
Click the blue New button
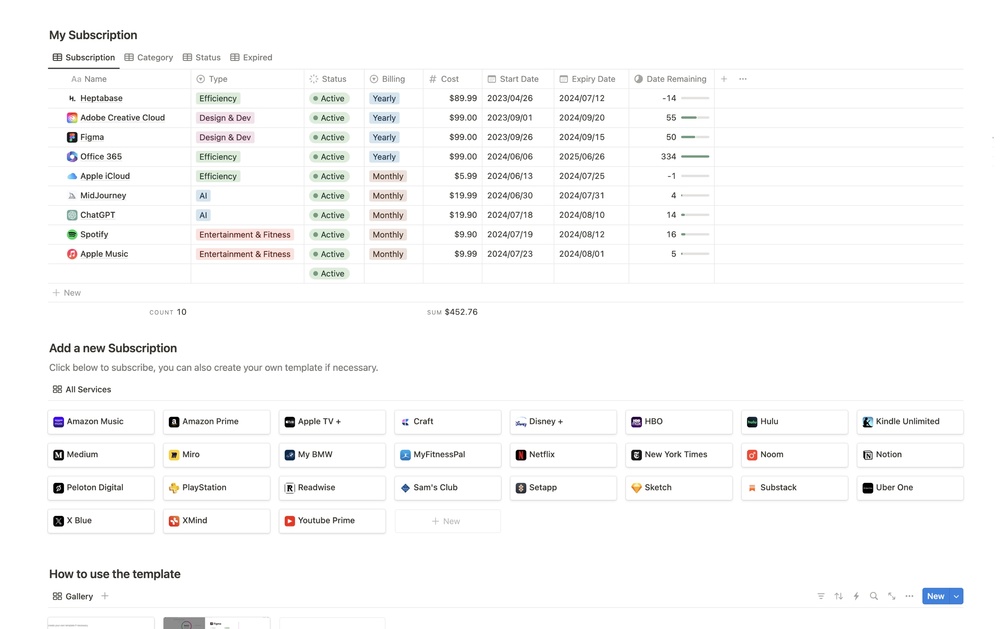(936, 596)
